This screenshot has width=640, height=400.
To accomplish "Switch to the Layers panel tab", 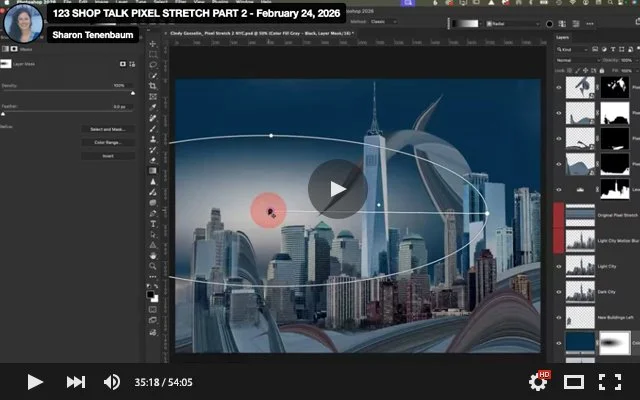I will point(562,37).
